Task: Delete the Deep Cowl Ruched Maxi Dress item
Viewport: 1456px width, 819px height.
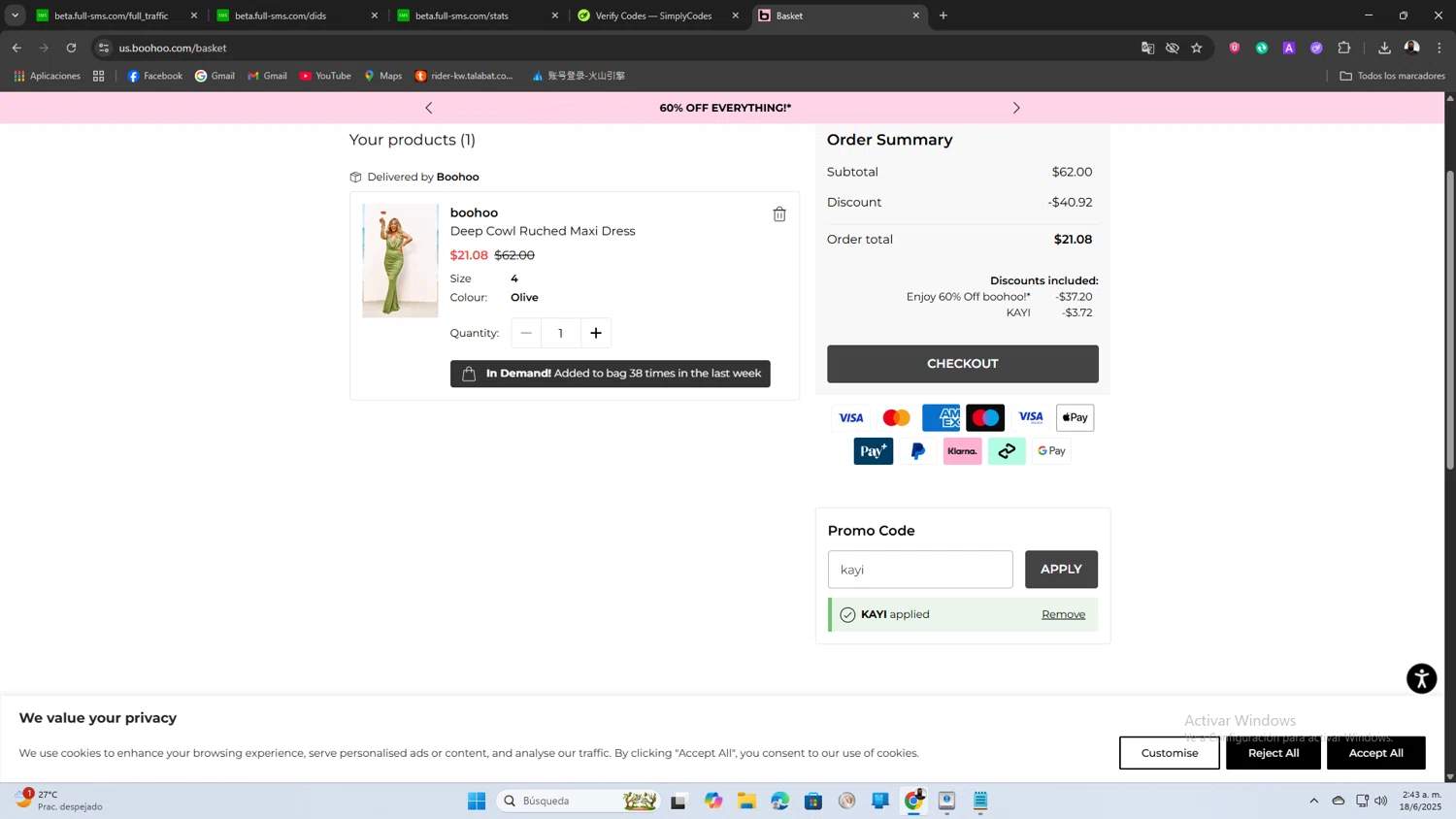Action: pos(778,214)
